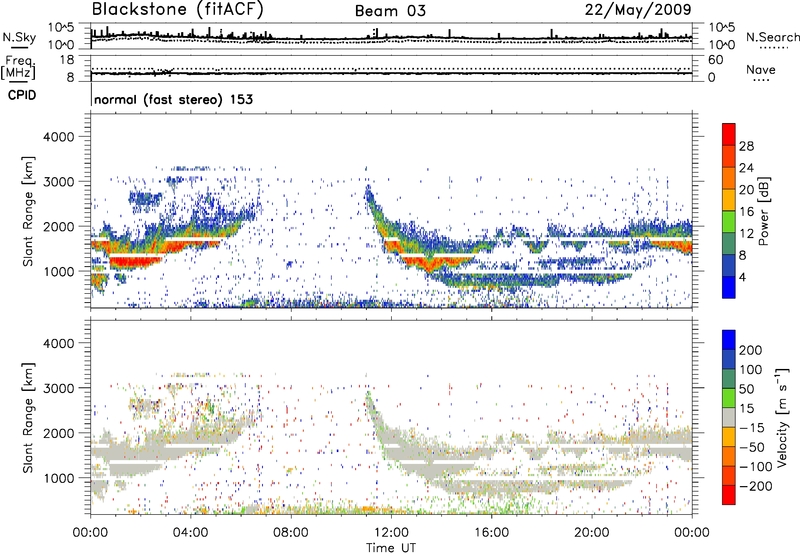
Task: Click the 20:00 time axis tick label
Action: (x=591, y=533)
